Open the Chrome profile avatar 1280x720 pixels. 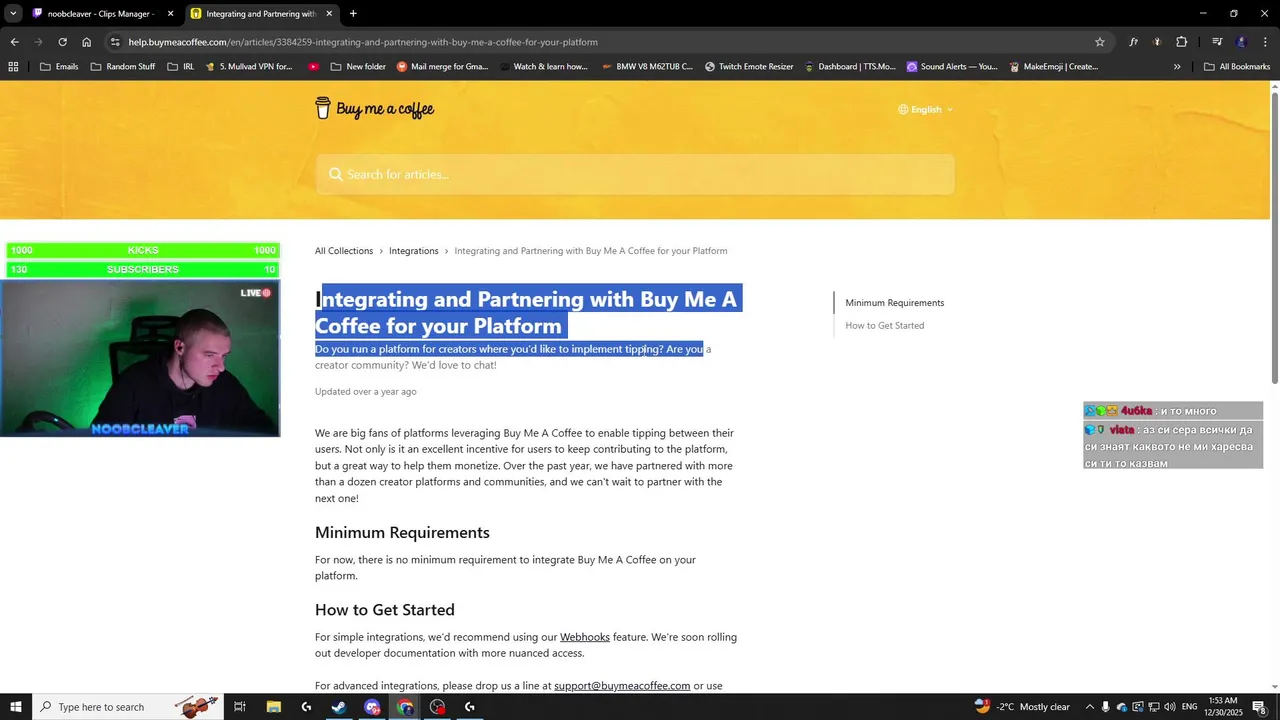click(x=1241, y=42)
